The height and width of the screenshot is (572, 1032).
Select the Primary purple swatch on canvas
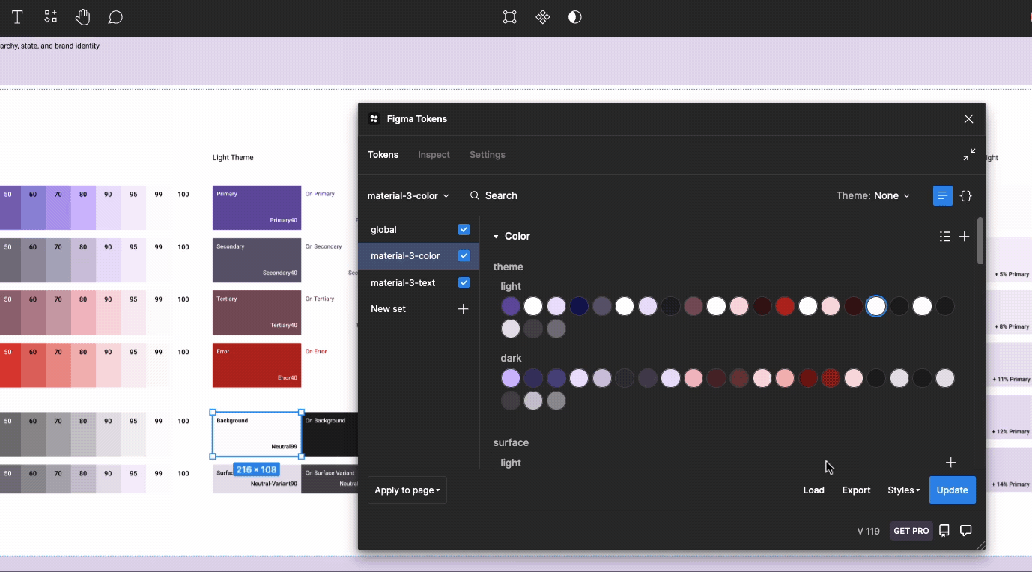(x=257, y=208)
